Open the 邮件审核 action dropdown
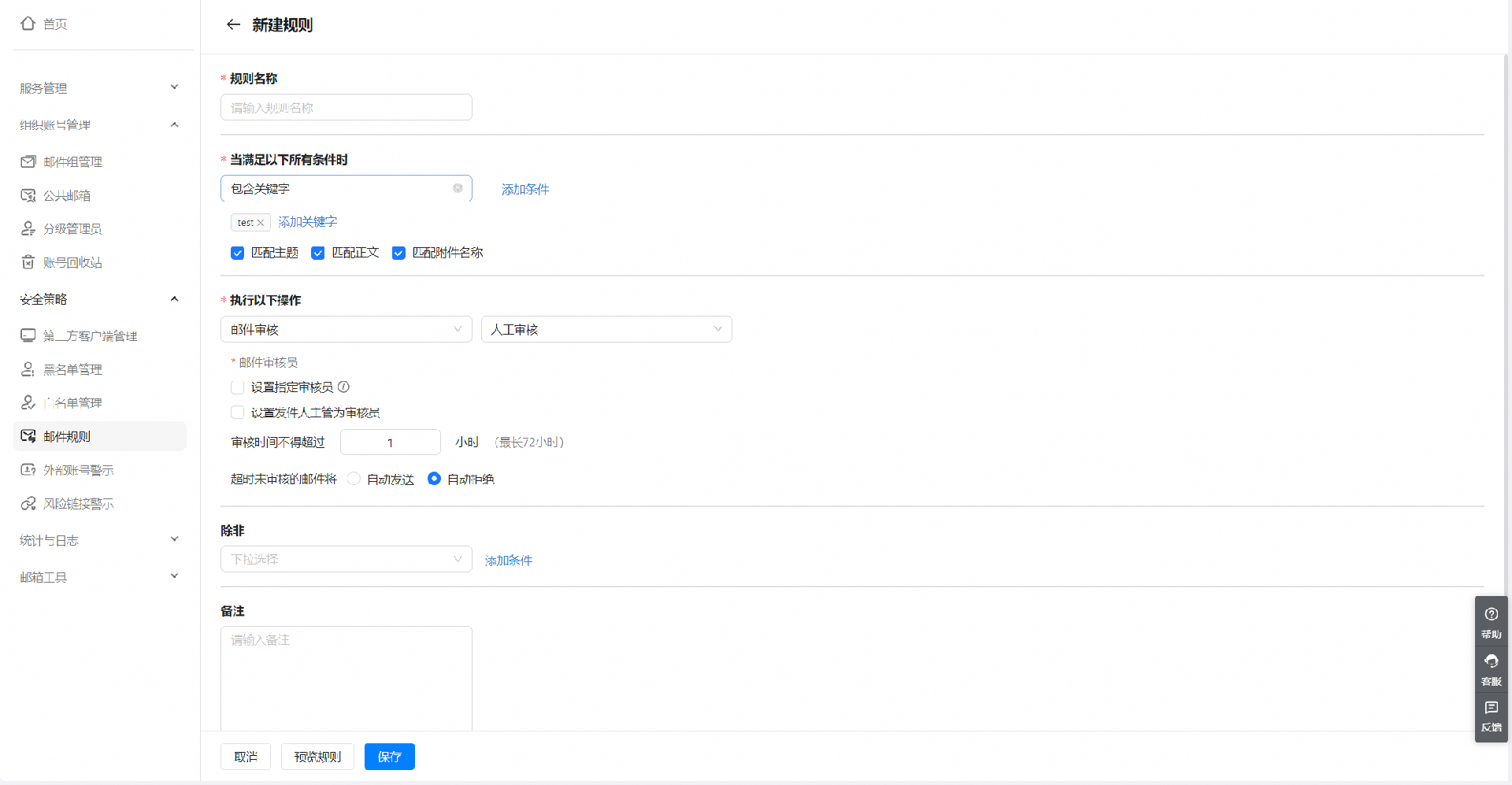This screenshot has height=785, width=1512. pos(346,329)
